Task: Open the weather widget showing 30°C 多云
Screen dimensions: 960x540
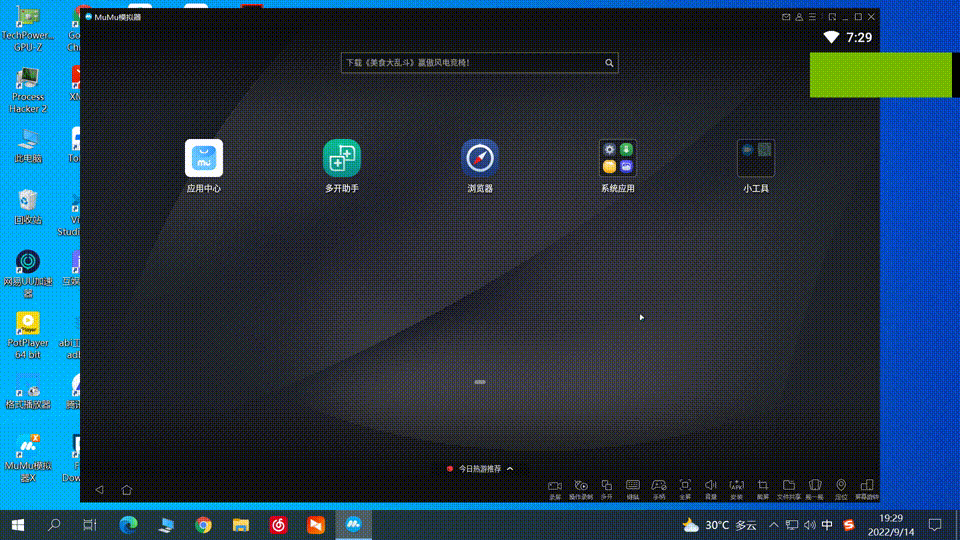Action: (719, 525)
